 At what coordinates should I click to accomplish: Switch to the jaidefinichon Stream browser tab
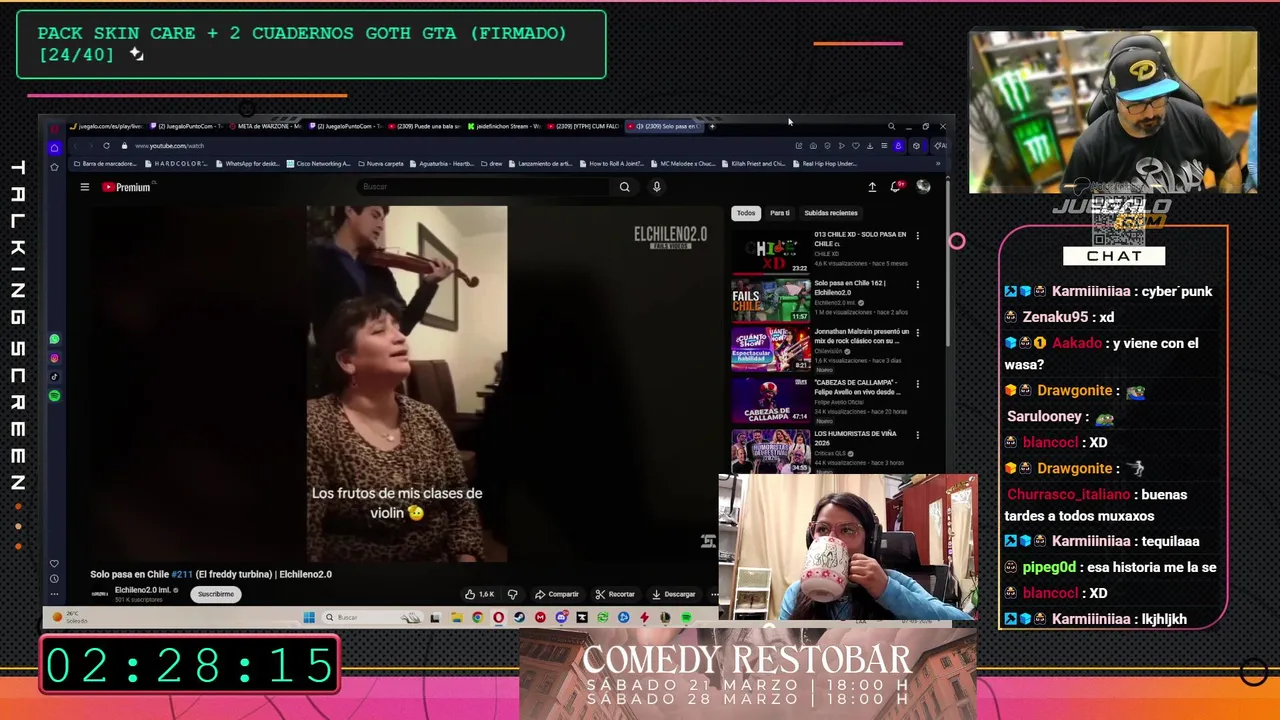(504, 126)
